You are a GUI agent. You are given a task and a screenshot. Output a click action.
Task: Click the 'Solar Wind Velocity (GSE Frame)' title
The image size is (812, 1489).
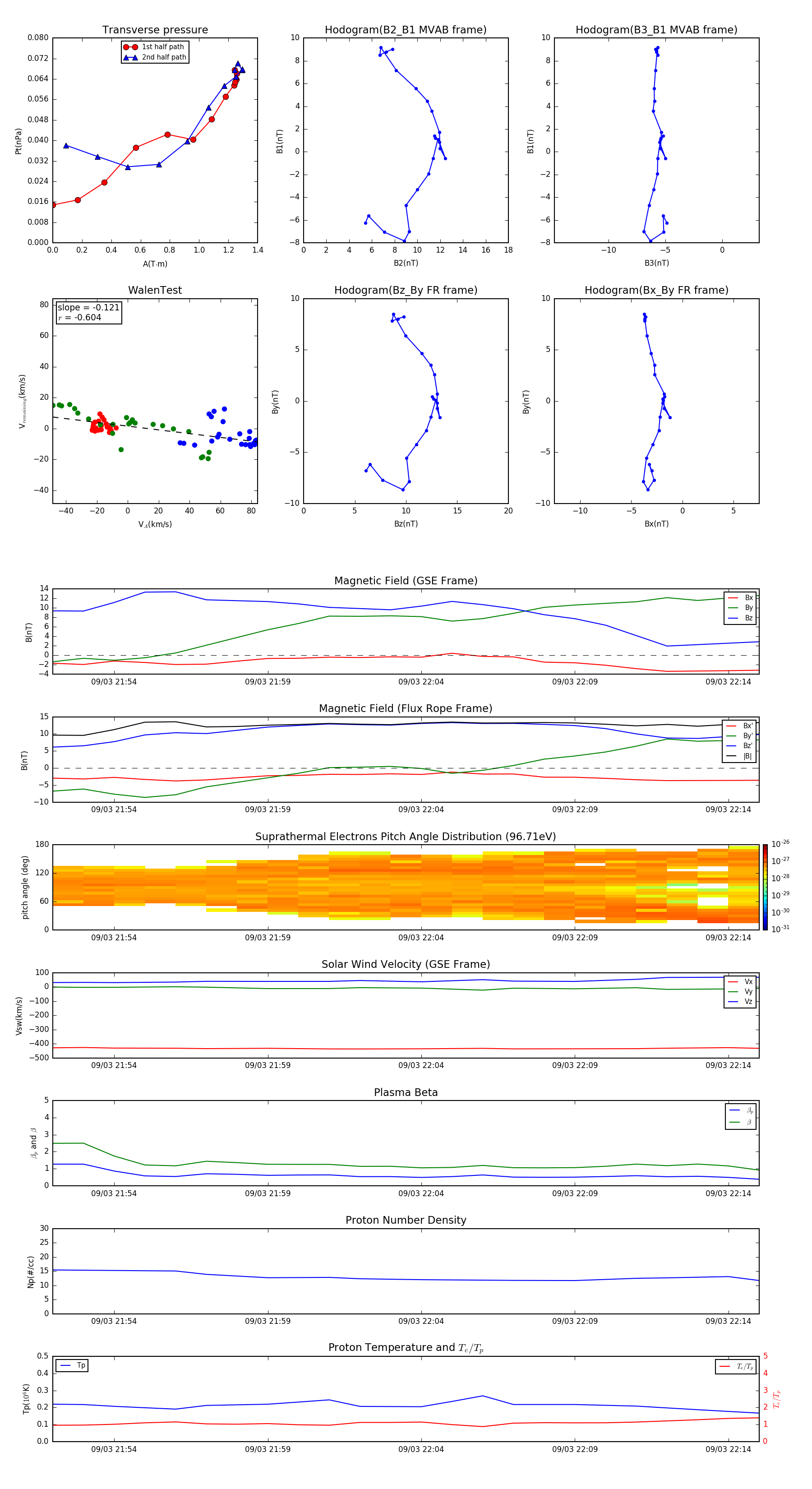coord(406,964)
